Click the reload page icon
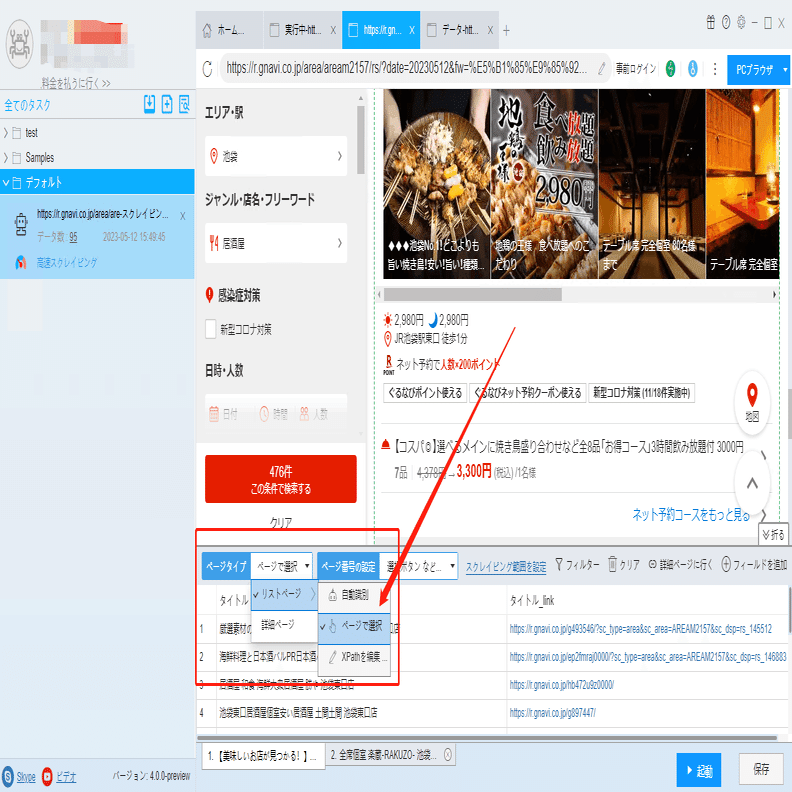The height and width of the screenshot is (792, 792). point(207,69)
